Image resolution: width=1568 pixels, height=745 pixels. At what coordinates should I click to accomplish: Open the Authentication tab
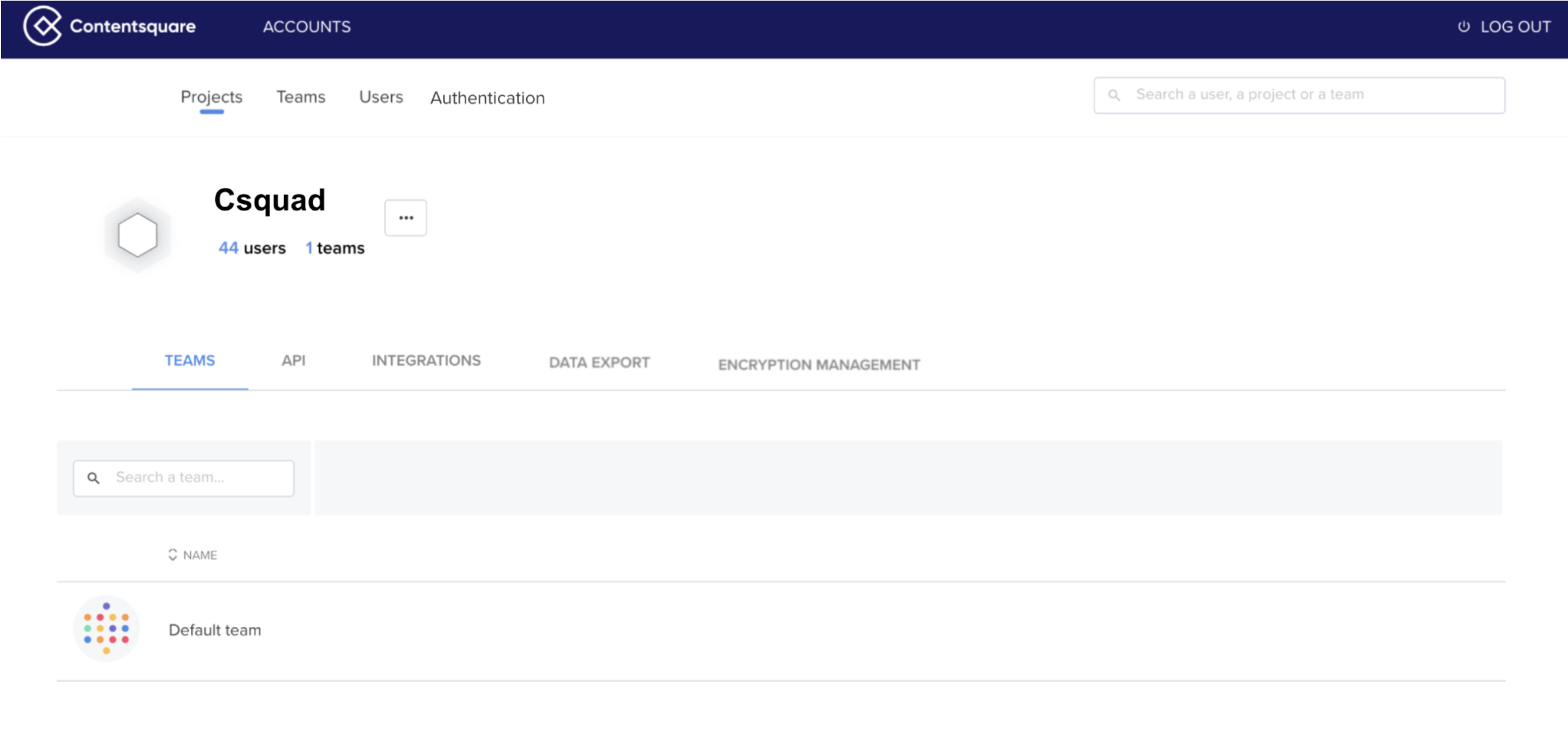click(488, 98)
